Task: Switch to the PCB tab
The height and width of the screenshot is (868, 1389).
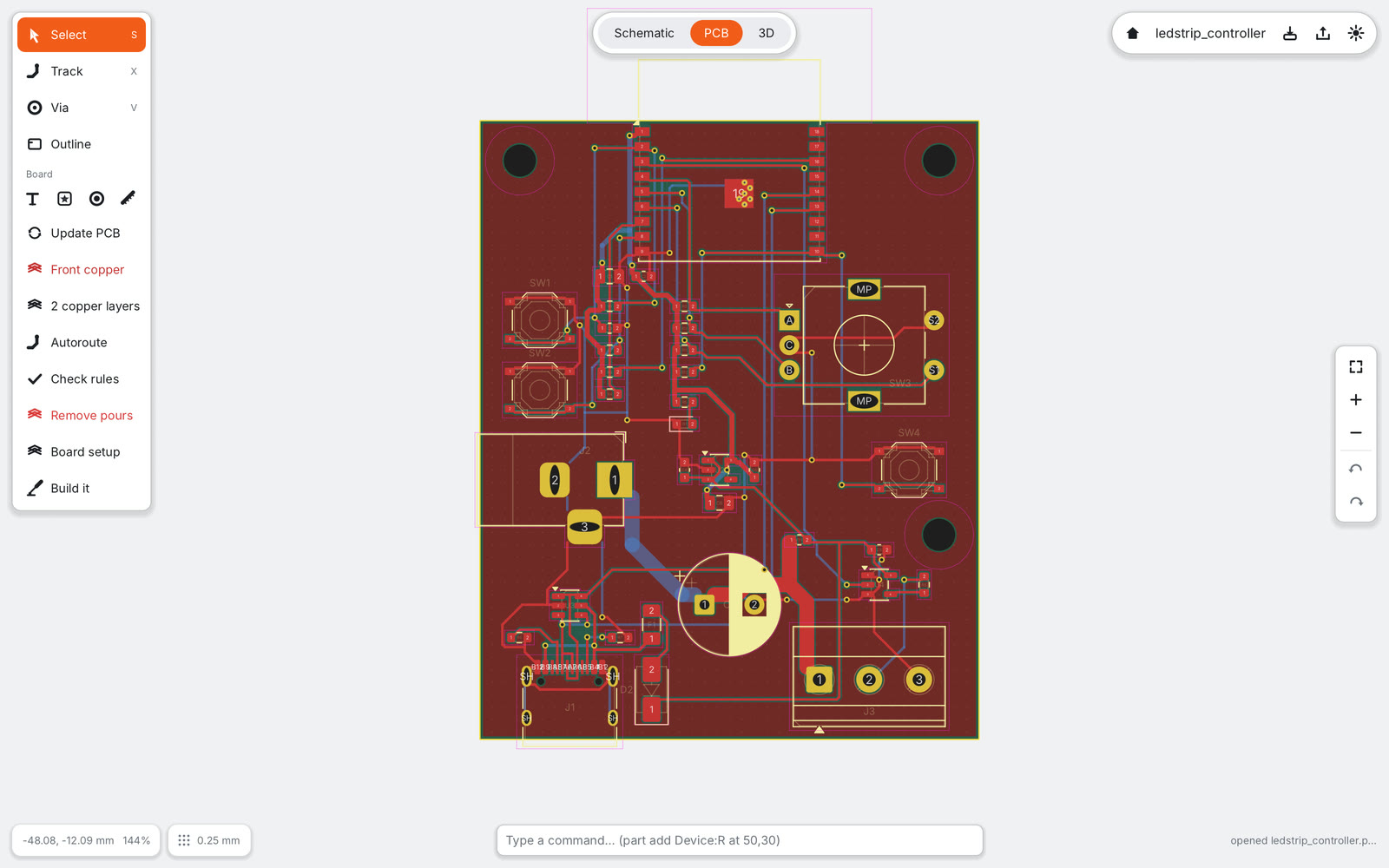Action: pos(716,33)
